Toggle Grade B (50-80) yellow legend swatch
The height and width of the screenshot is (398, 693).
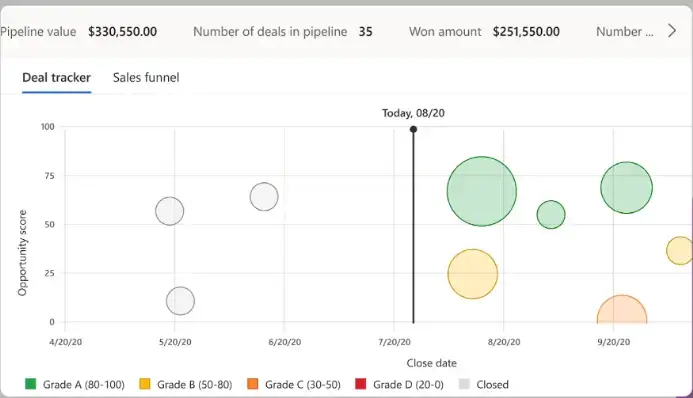(x=145, y=384)
